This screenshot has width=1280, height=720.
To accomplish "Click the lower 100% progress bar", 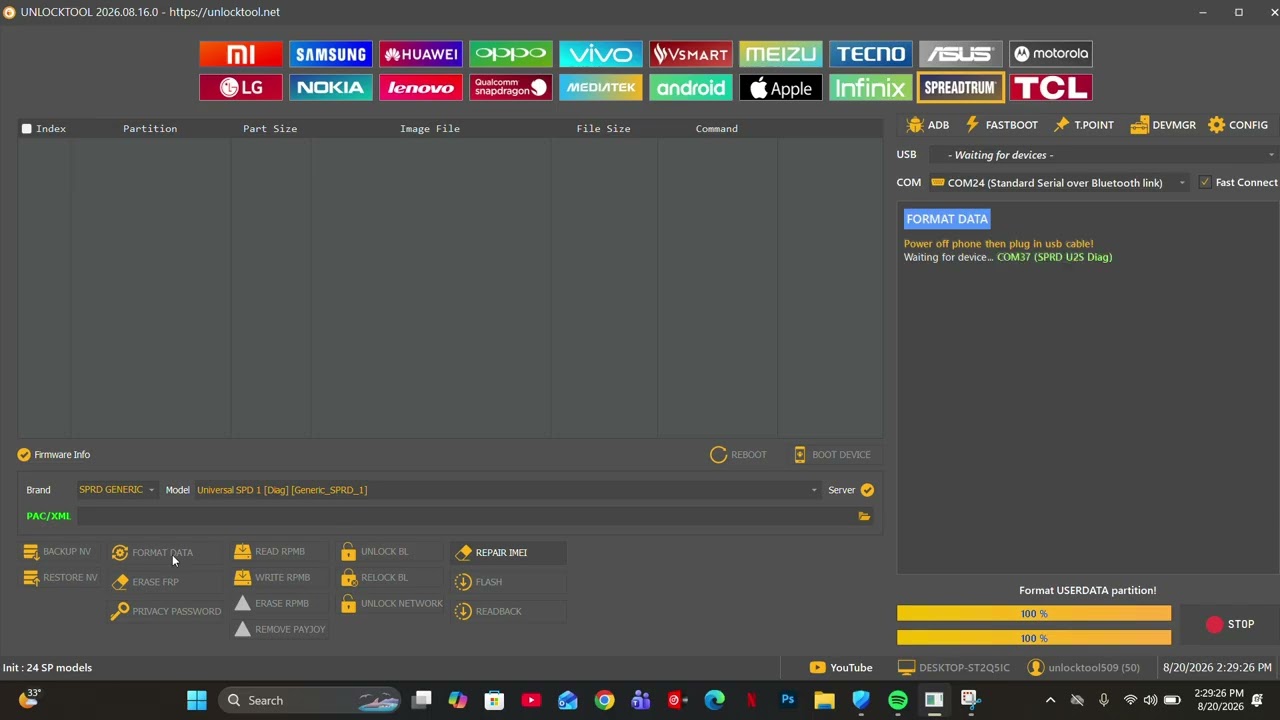I will click(1034, 638).
